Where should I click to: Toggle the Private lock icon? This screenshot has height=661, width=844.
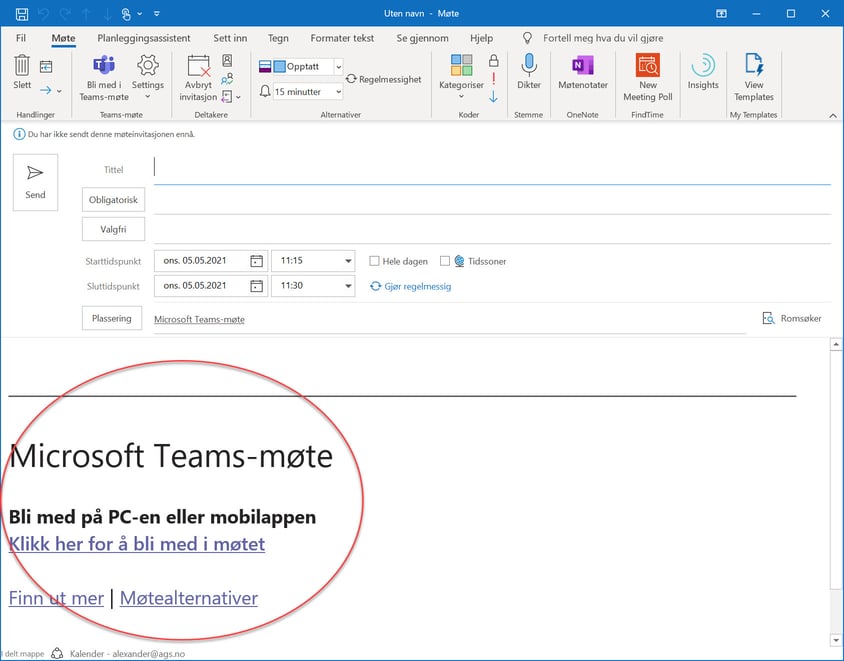point(494,60)
